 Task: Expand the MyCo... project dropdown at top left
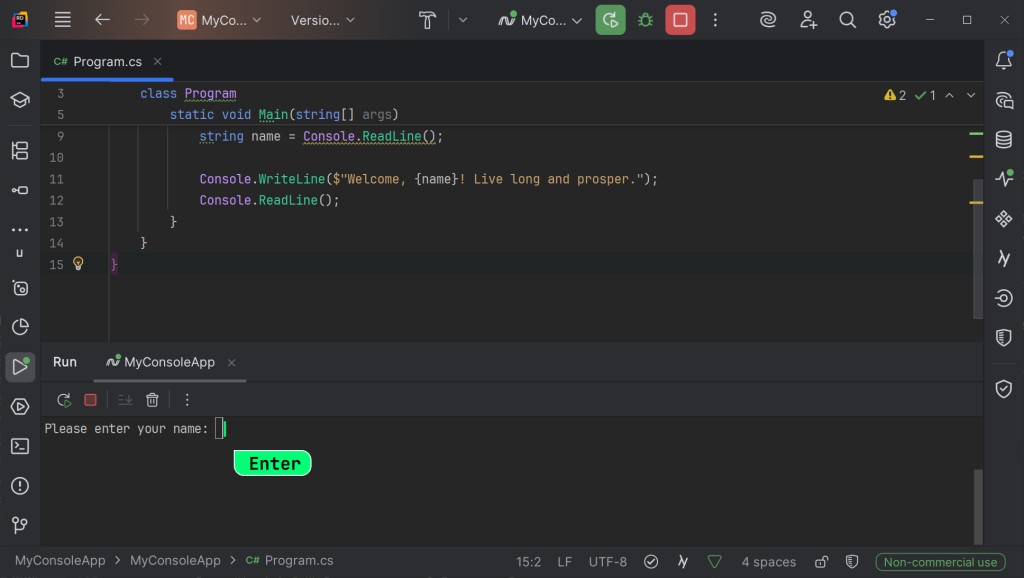tap(220, 20)
